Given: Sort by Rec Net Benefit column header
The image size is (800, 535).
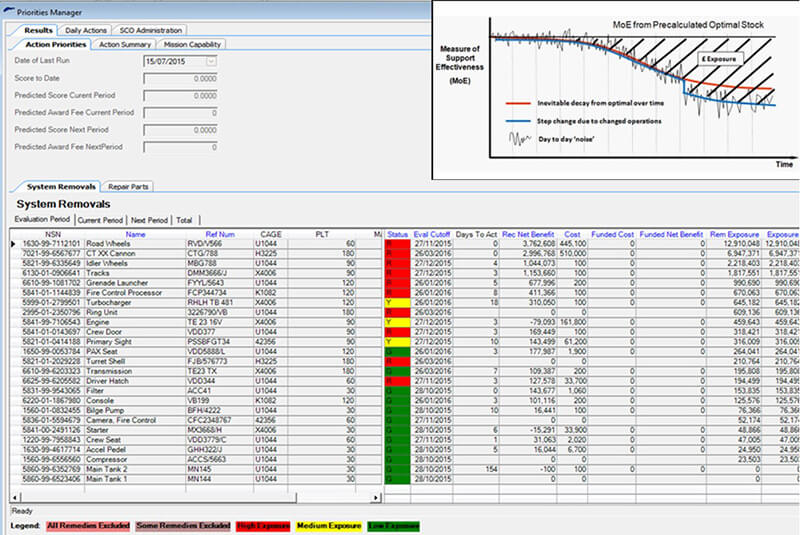Looking at the screenshot, I should pyautogui.click(x=528, y=234).
